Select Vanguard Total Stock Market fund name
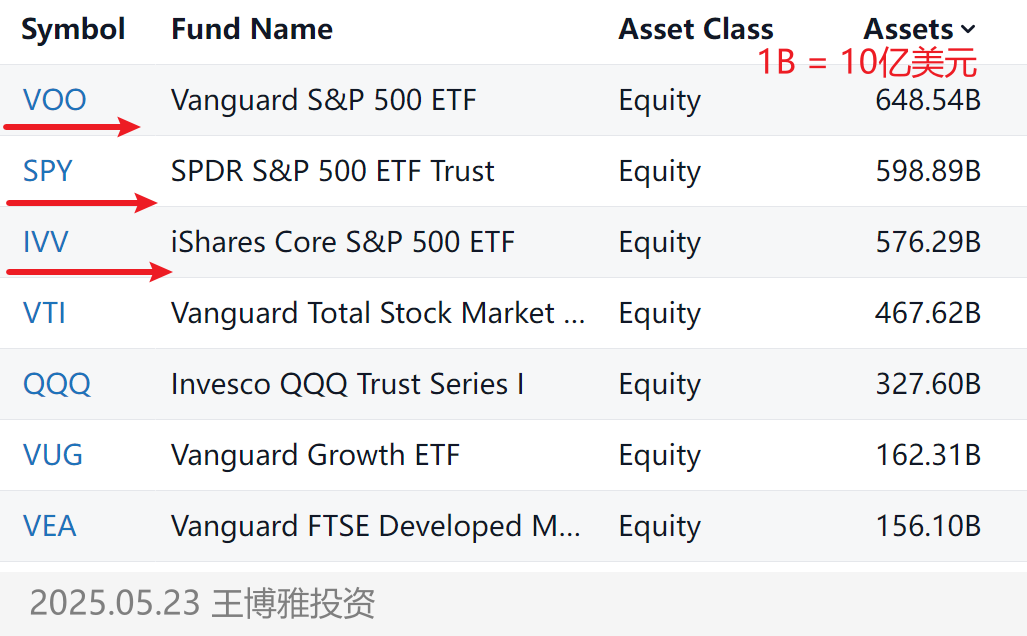The height and width of the screenshot is (636, 1027). point(378,312)
